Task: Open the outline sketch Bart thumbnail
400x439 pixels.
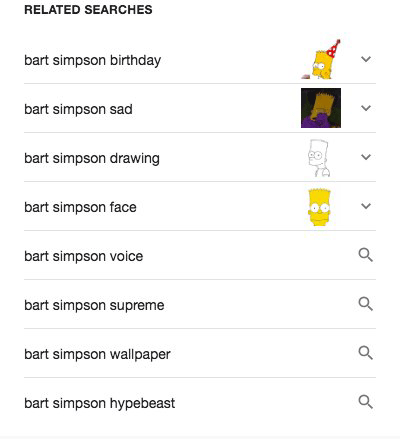Action: 319,157
